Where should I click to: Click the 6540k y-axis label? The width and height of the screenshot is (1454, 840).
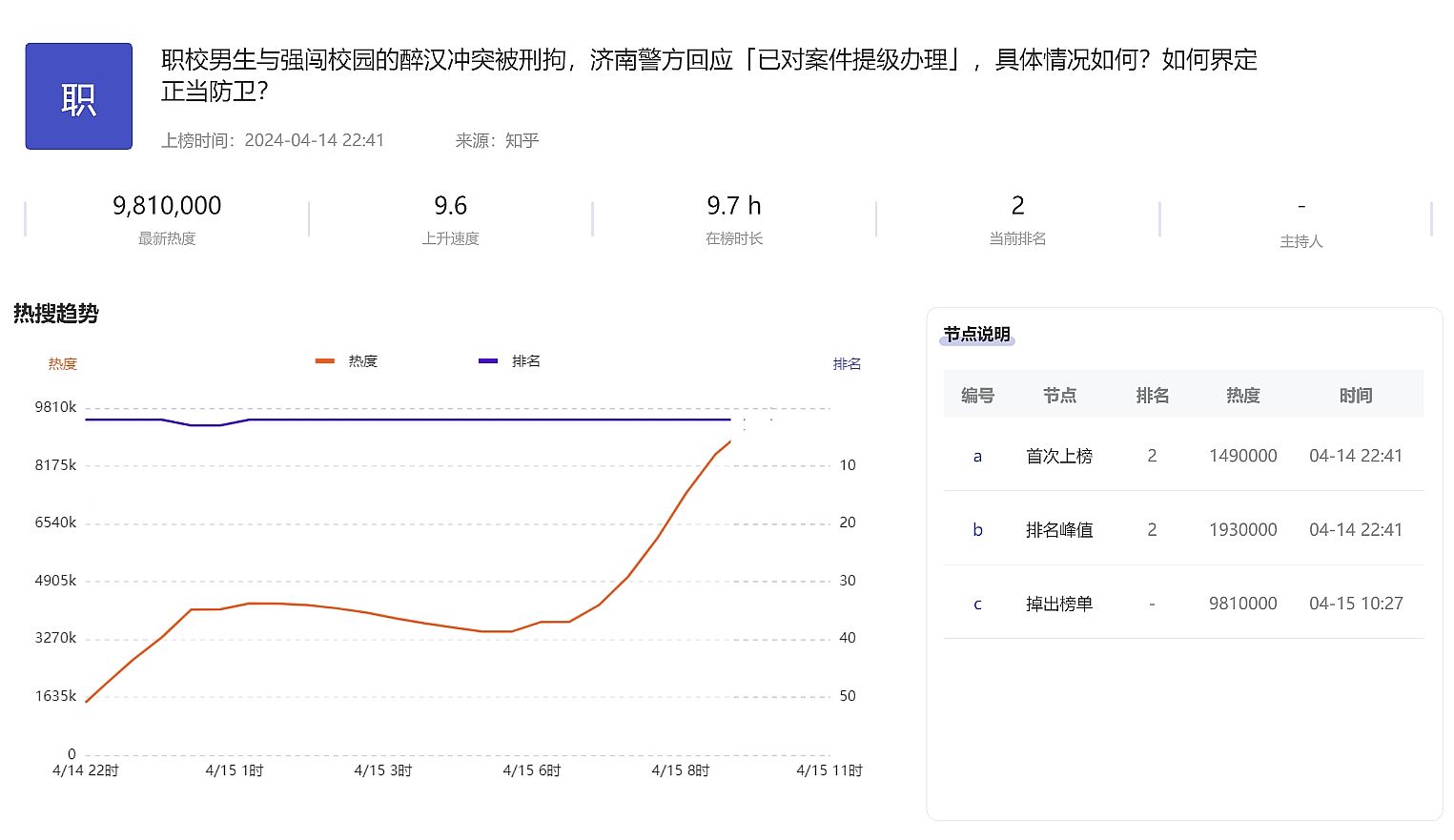(55, 522)
